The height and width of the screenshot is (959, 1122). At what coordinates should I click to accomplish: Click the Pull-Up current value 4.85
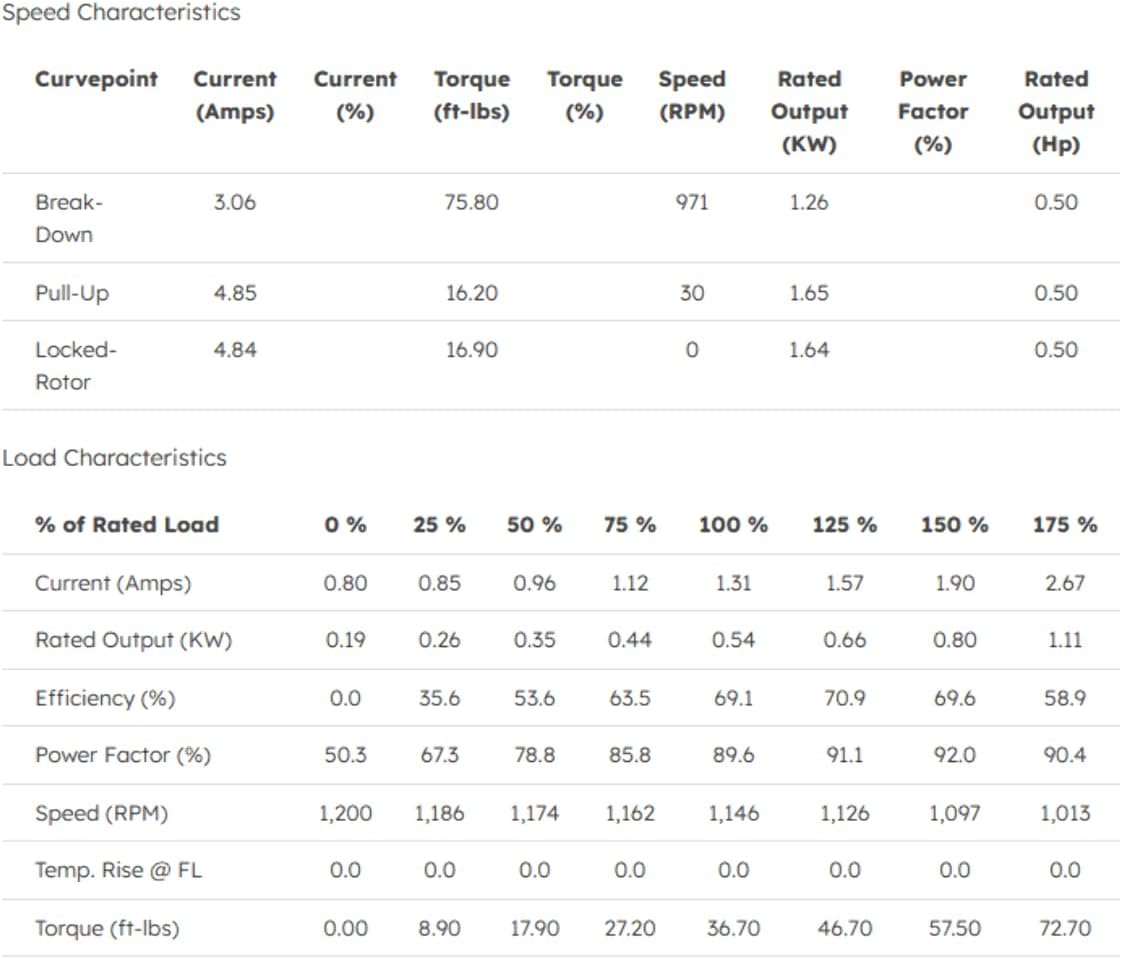point(235,293)
